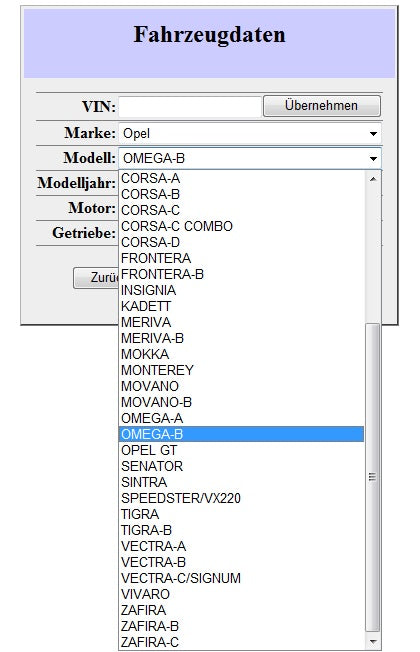420x652 pixels.
Task: Click the partially hidden Zurück button
Action: (96, 277)
